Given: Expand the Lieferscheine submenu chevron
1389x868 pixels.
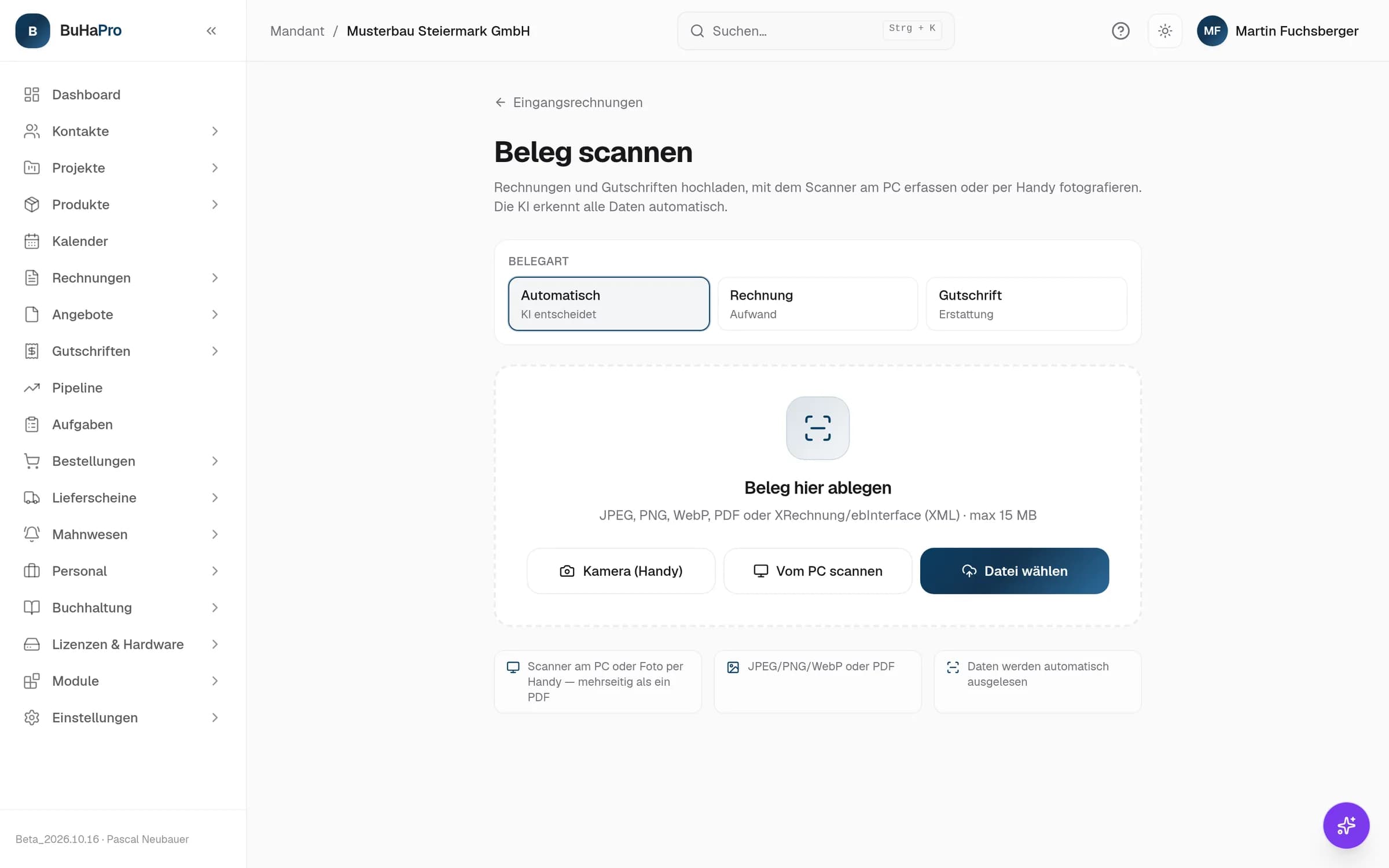Looking at the screenshot, I should pyautogui.click(x=215, y=498).
